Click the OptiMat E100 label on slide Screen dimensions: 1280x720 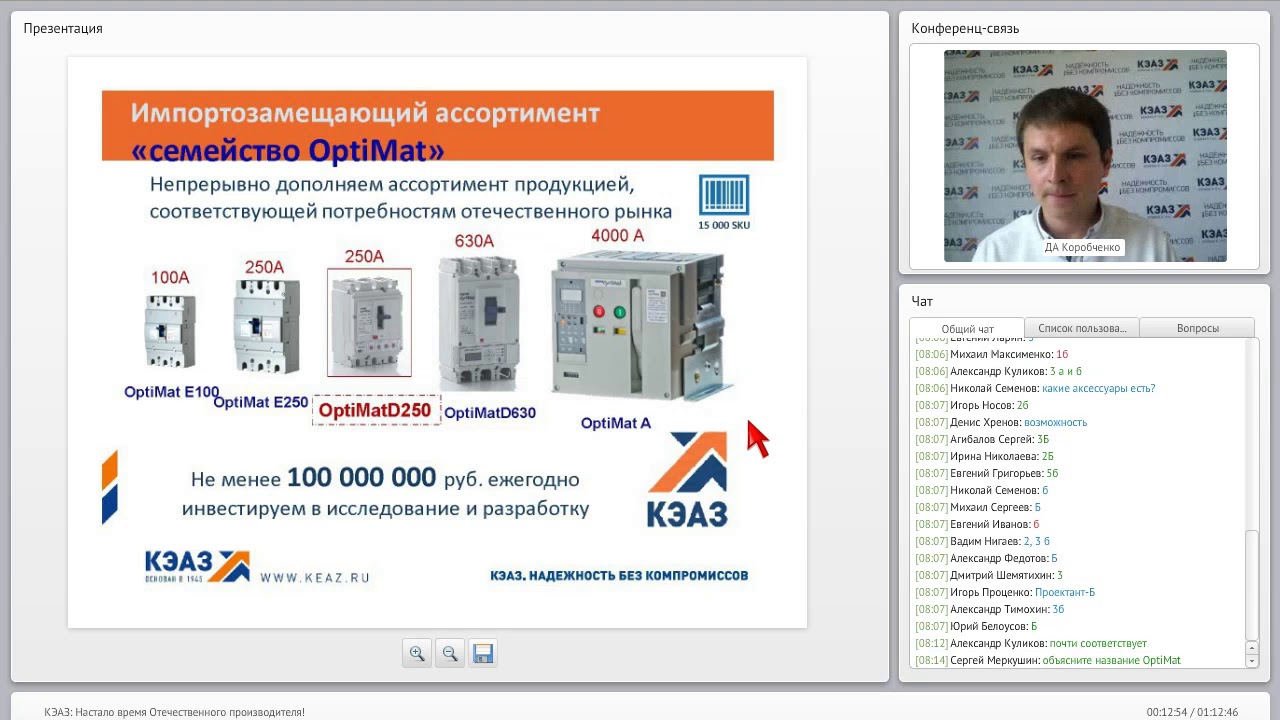point(171,392)
